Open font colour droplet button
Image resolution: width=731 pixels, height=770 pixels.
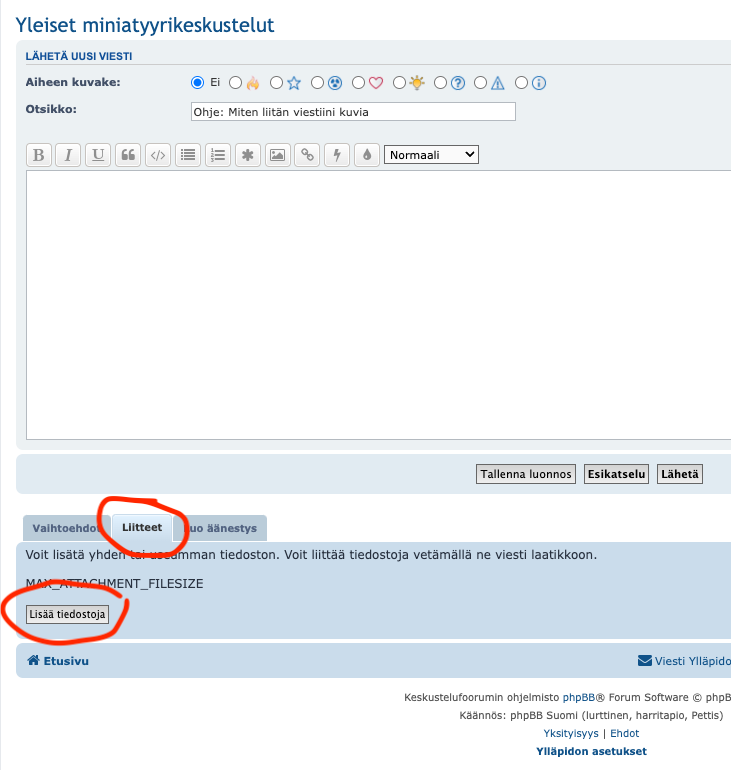pos(367,155)
